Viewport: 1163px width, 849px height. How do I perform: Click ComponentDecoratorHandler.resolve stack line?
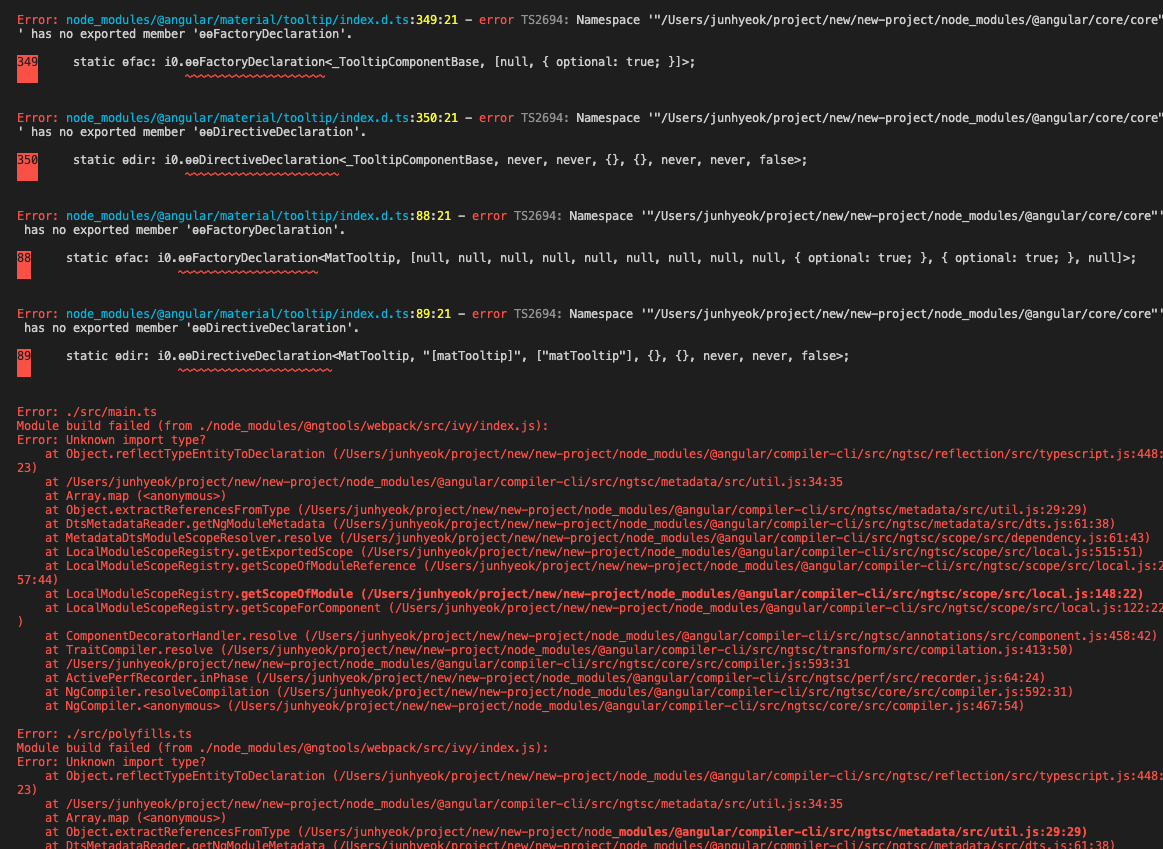coord(601,636)
